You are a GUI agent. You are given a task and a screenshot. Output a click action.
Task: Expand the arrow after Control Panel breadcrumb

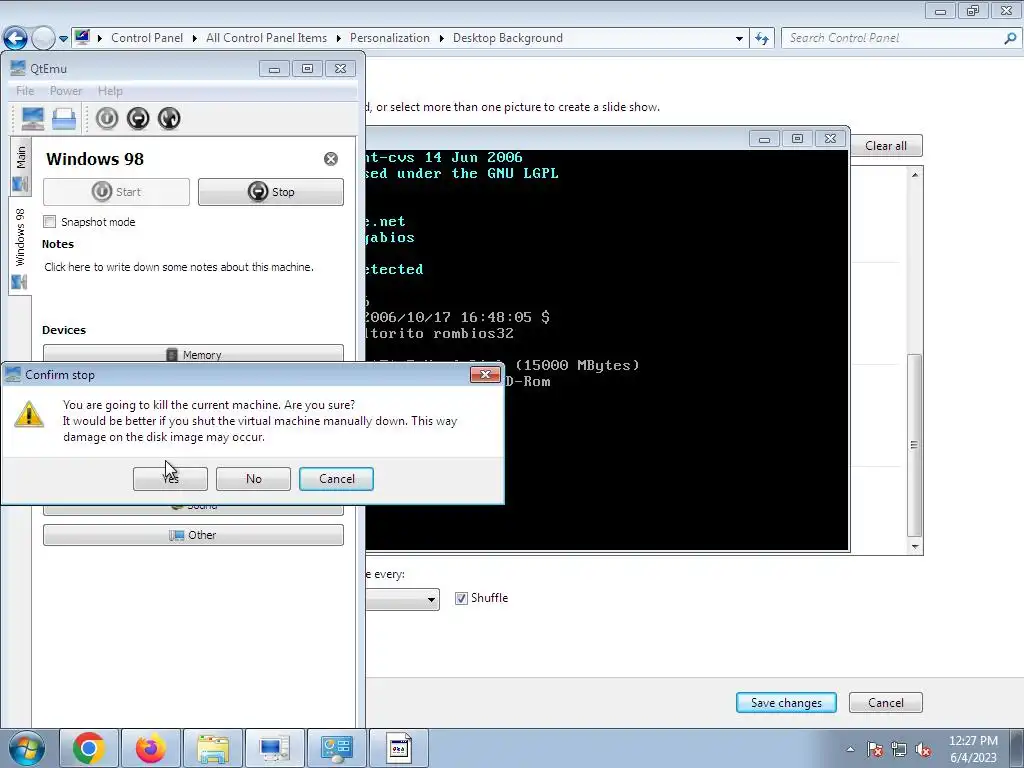195,38
